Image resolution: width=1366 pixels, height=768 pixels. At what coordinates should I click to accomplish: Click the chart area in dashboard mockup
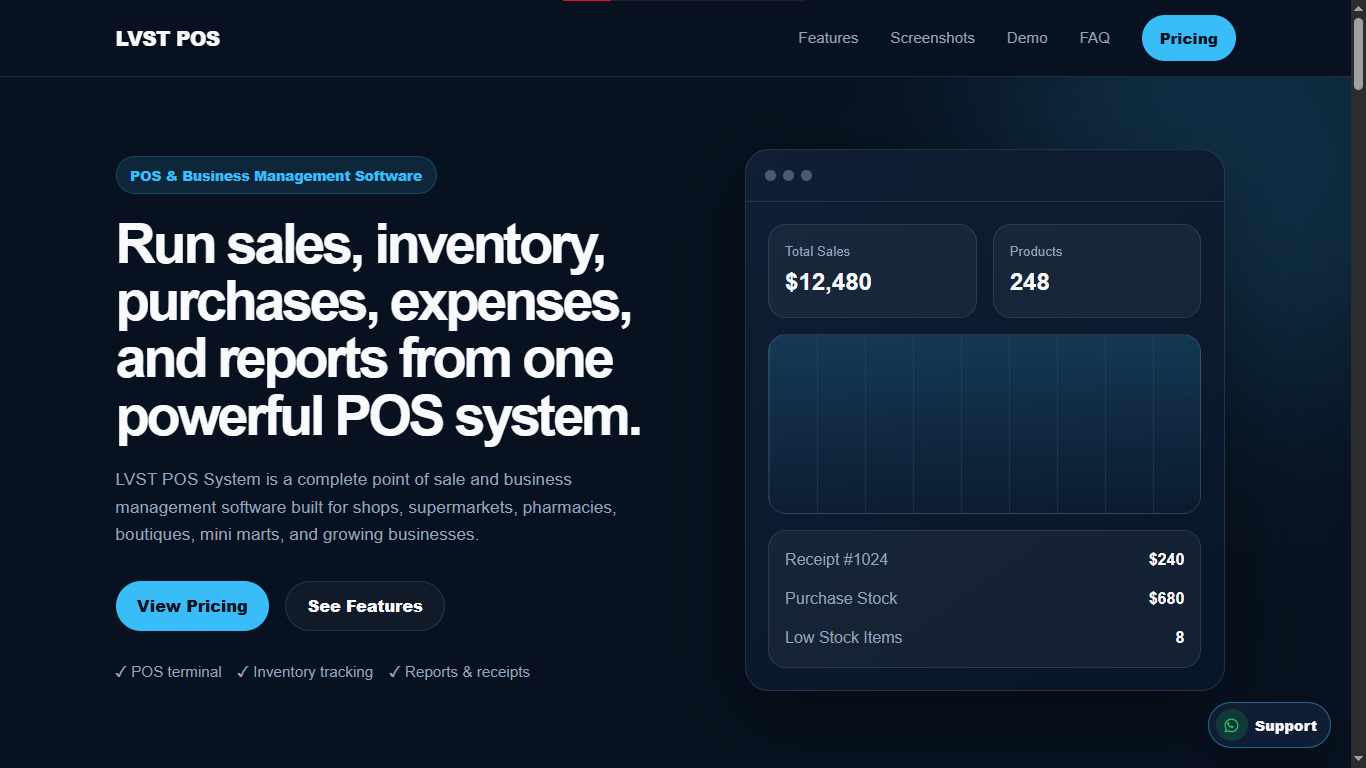(984, 424)
